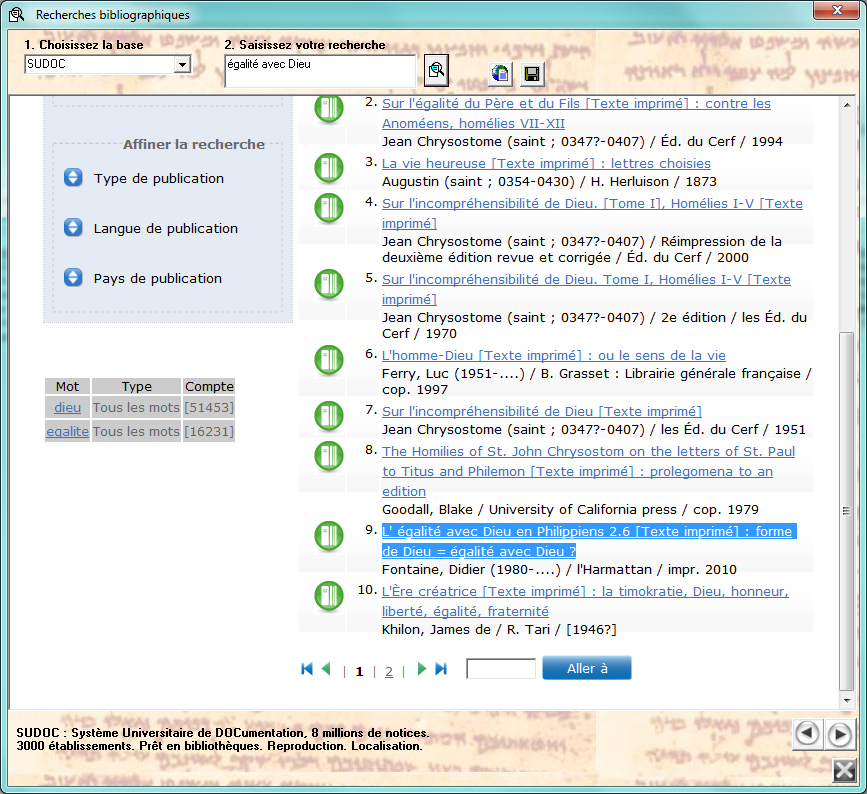This screenshot has width=867, height=794.
Task: Expand Type de publication filter
Action: click(x=73, y=177)
